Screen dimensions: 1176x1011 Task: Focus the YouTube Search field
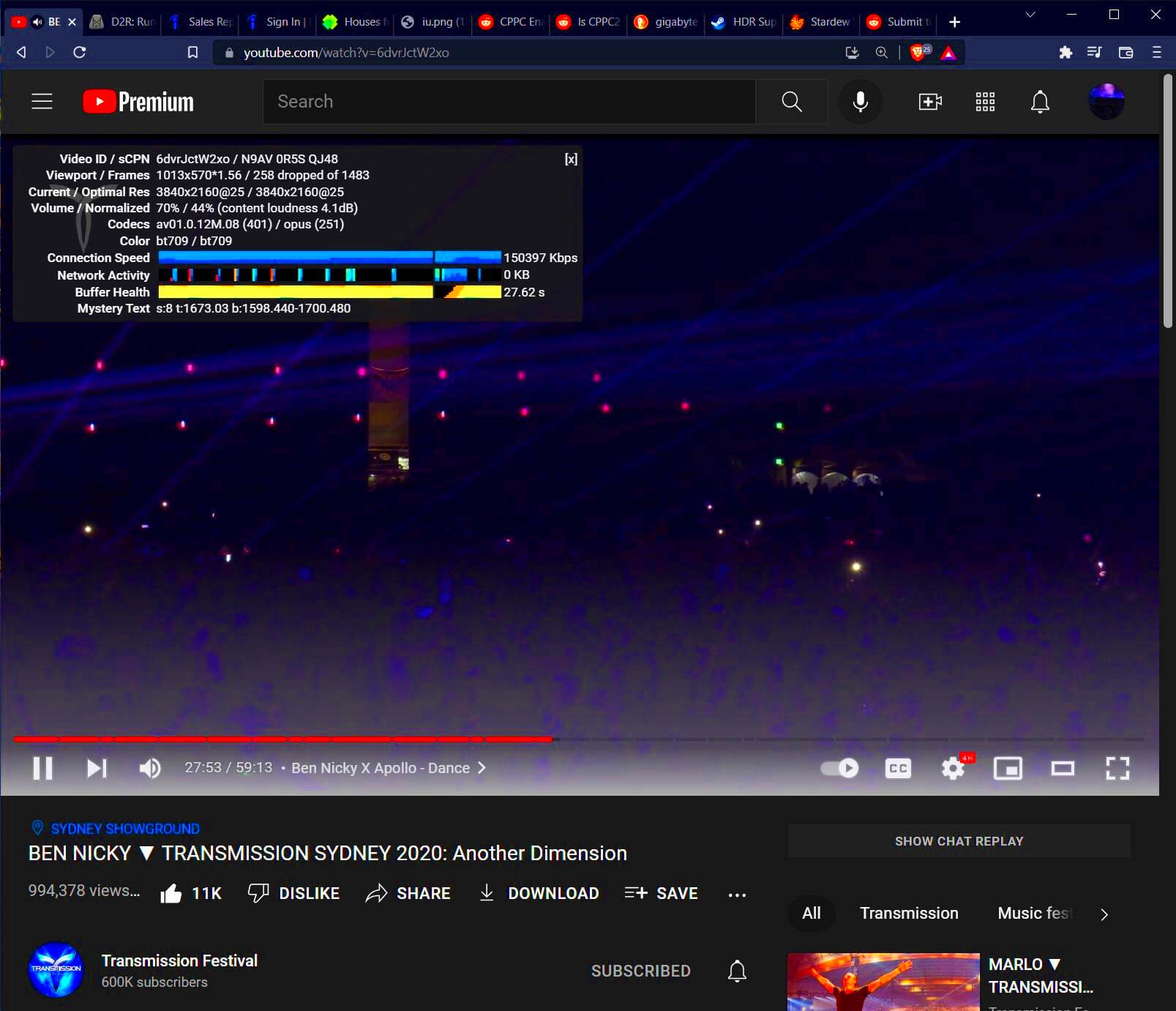509,101
